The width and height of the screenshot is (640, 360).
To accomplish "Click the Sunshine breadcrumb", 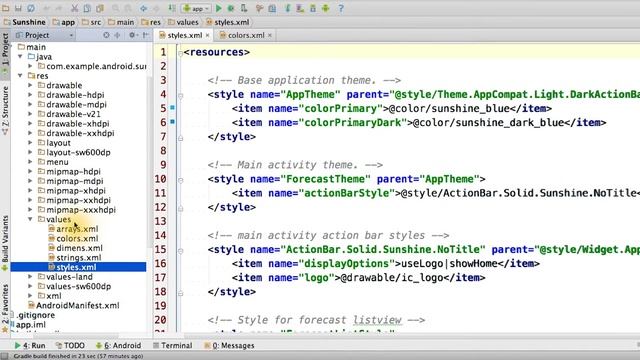I will coord(24,22).
